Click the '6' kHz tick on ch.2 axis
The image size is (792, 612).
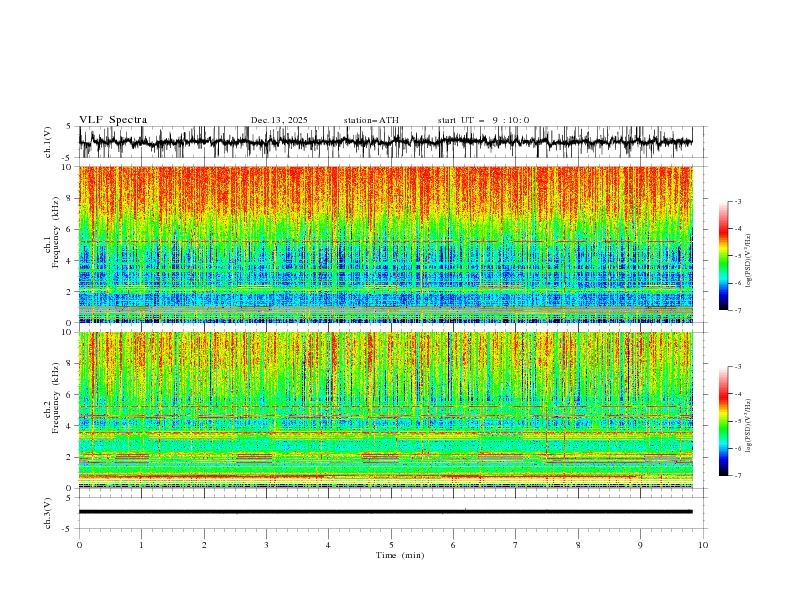71,395
